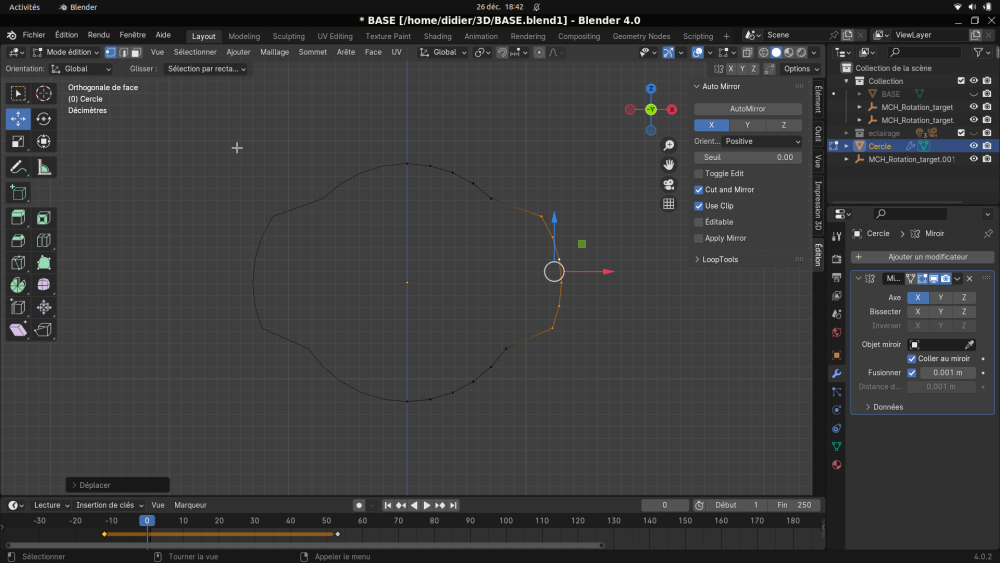
Task: Open the Modifiers wrench properties tab
Action: tap(836, 373)
